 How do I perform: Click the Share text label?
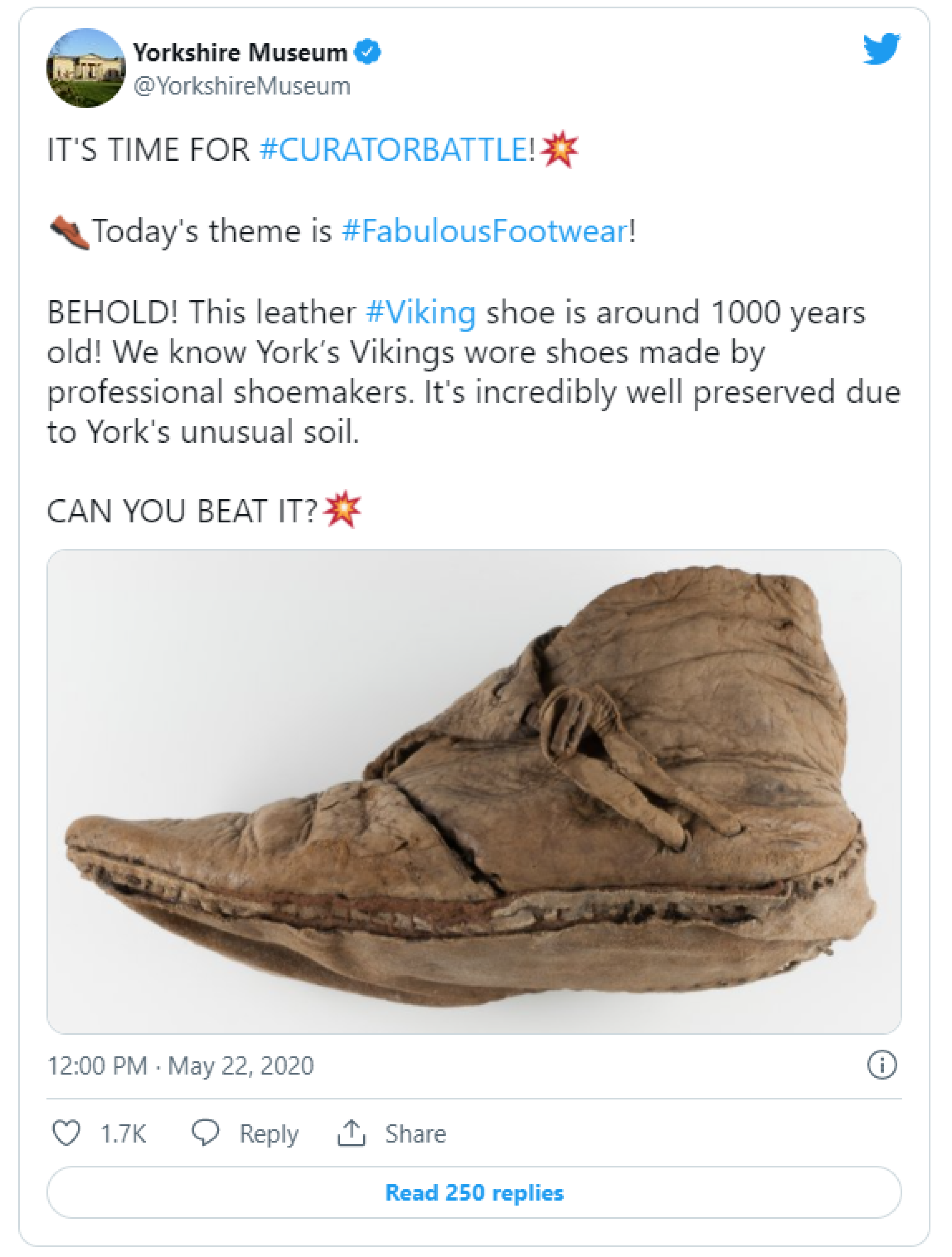click(416, 1134)
